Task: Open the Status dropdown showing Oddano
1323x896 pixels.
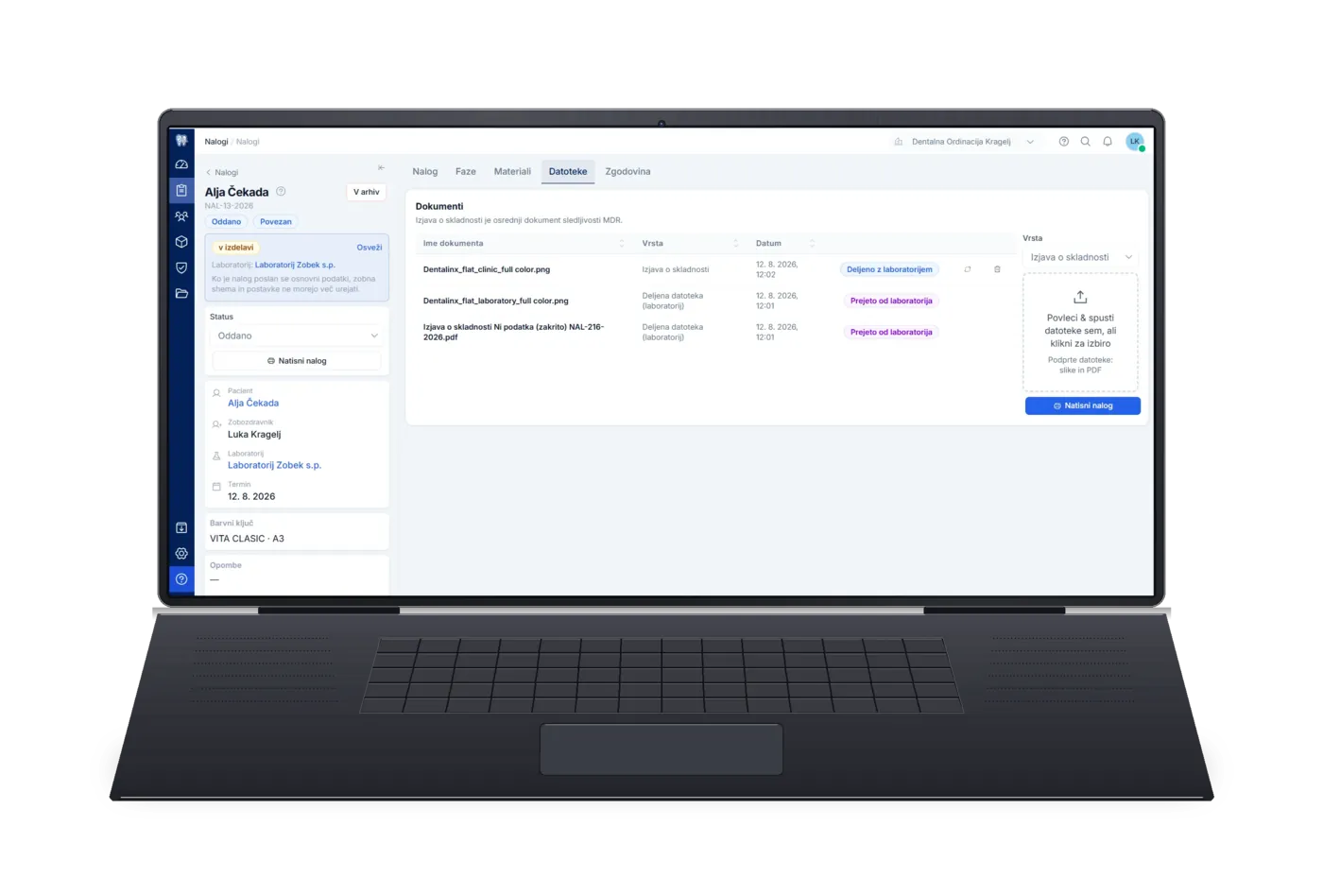Action: [x=297, y=336]
